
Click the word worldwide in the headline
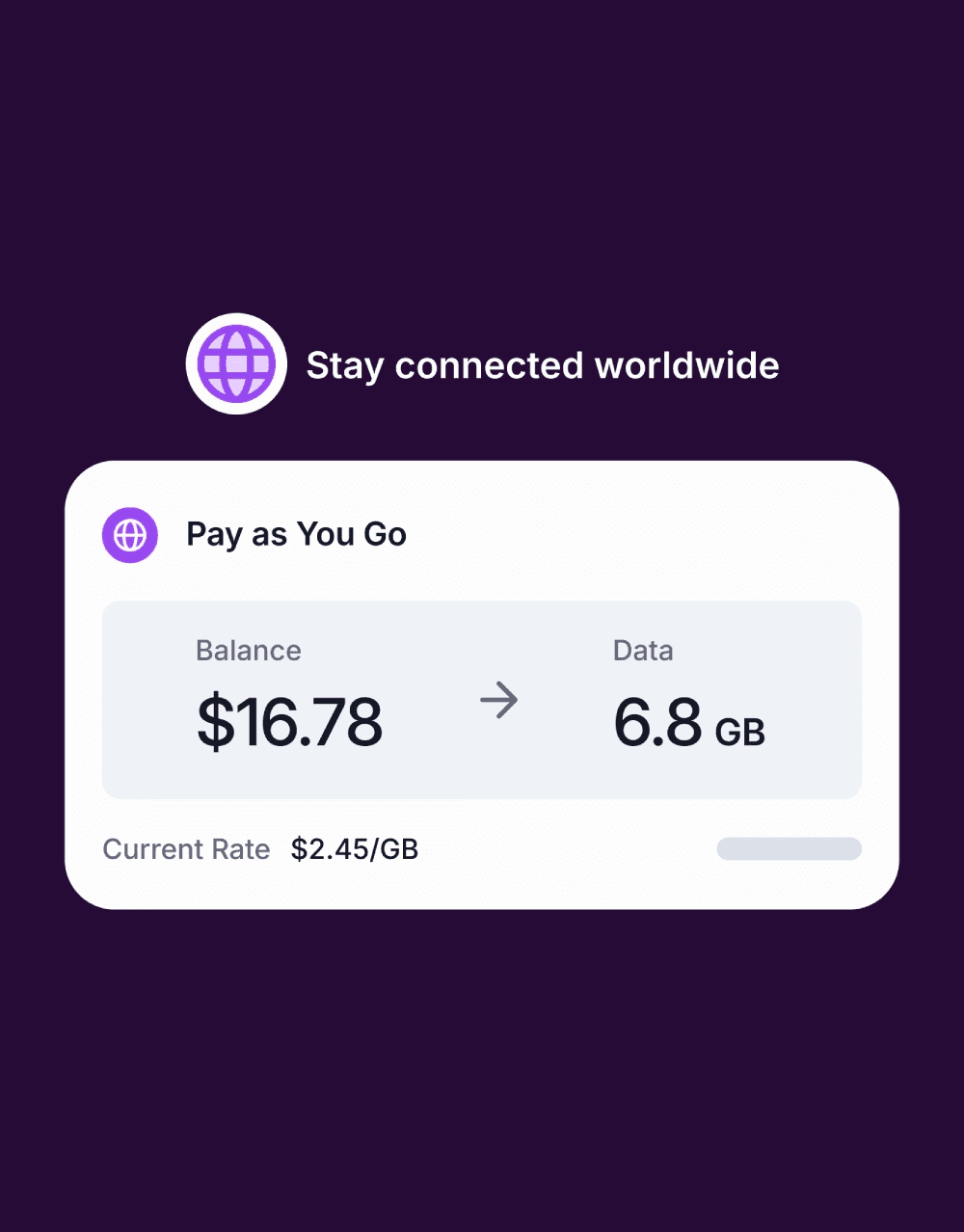pyautogui.click(x=687, y=365)
